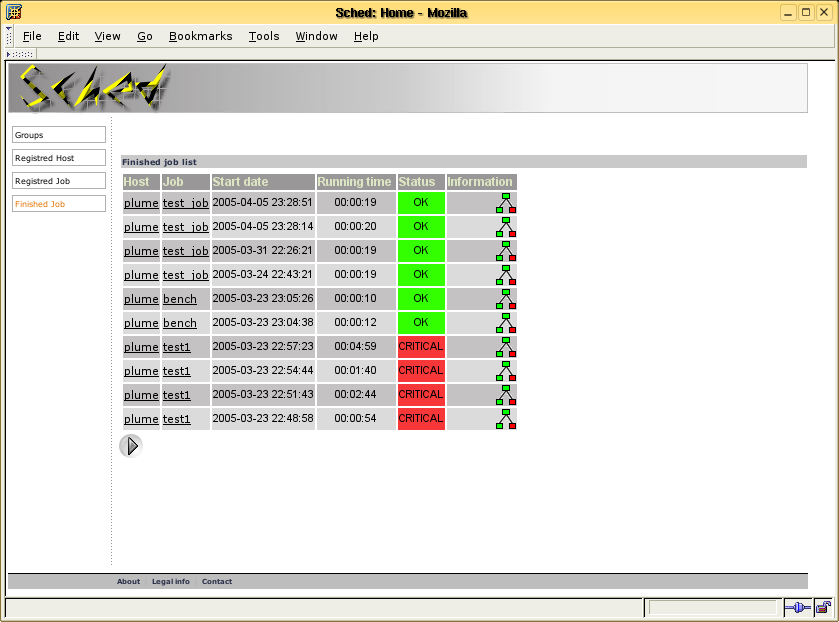Click the next page arrow button
Screen dimensions: 839x622
click(x=131, y=446)
